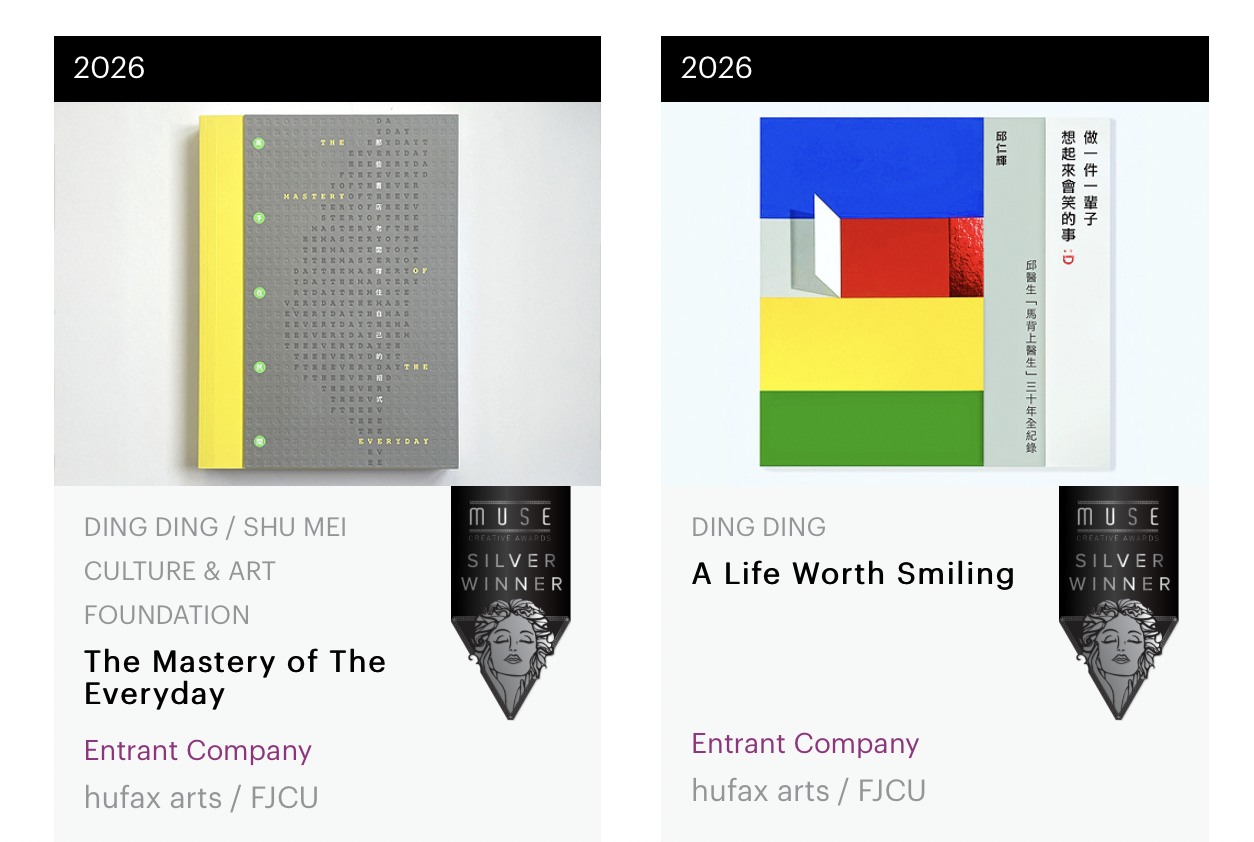
Task: Open the A Life Worth Smiling title
Action: pyautogui.click(x=853, y=573)
